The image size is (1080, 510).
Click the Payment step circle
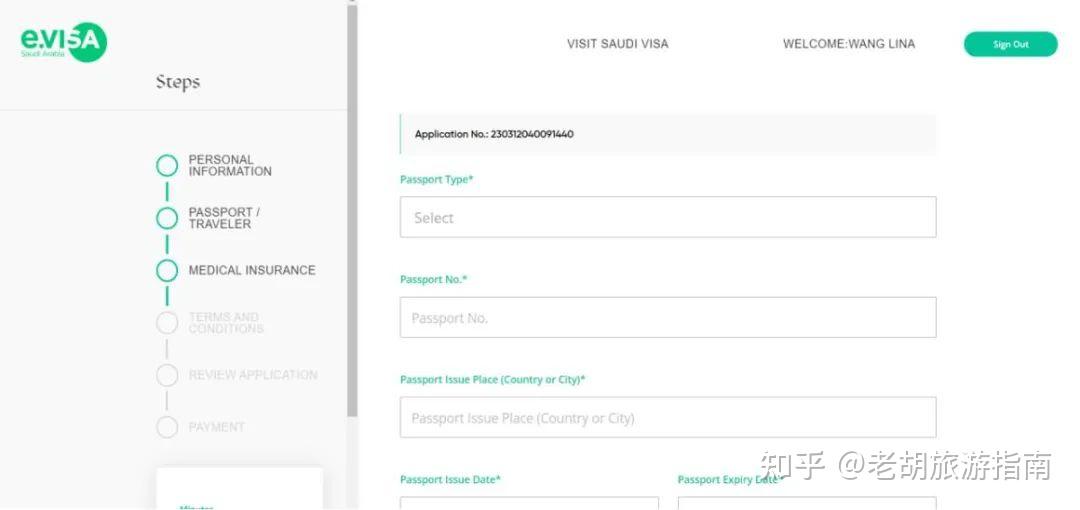[x=167, y=427]
